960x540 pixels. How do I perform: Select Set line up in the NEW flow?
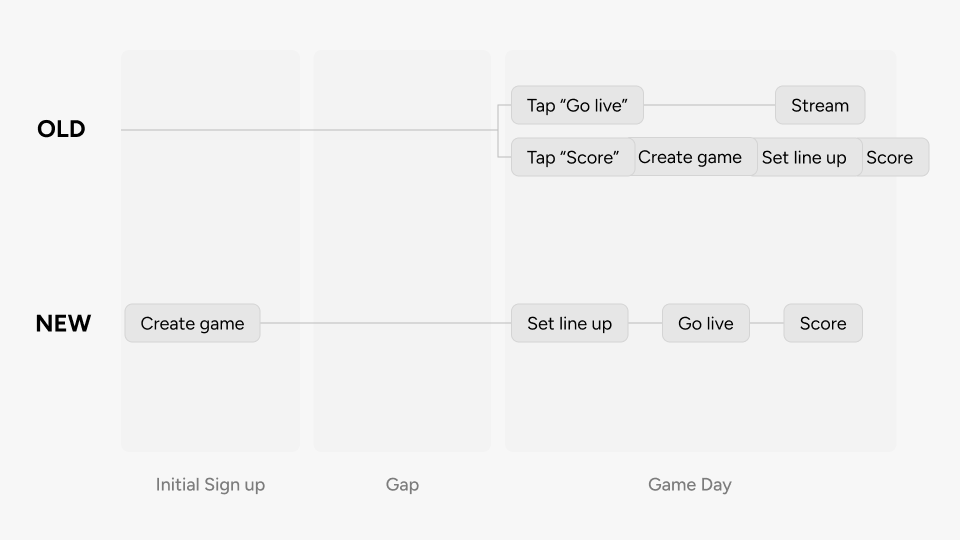pos(570,323)
